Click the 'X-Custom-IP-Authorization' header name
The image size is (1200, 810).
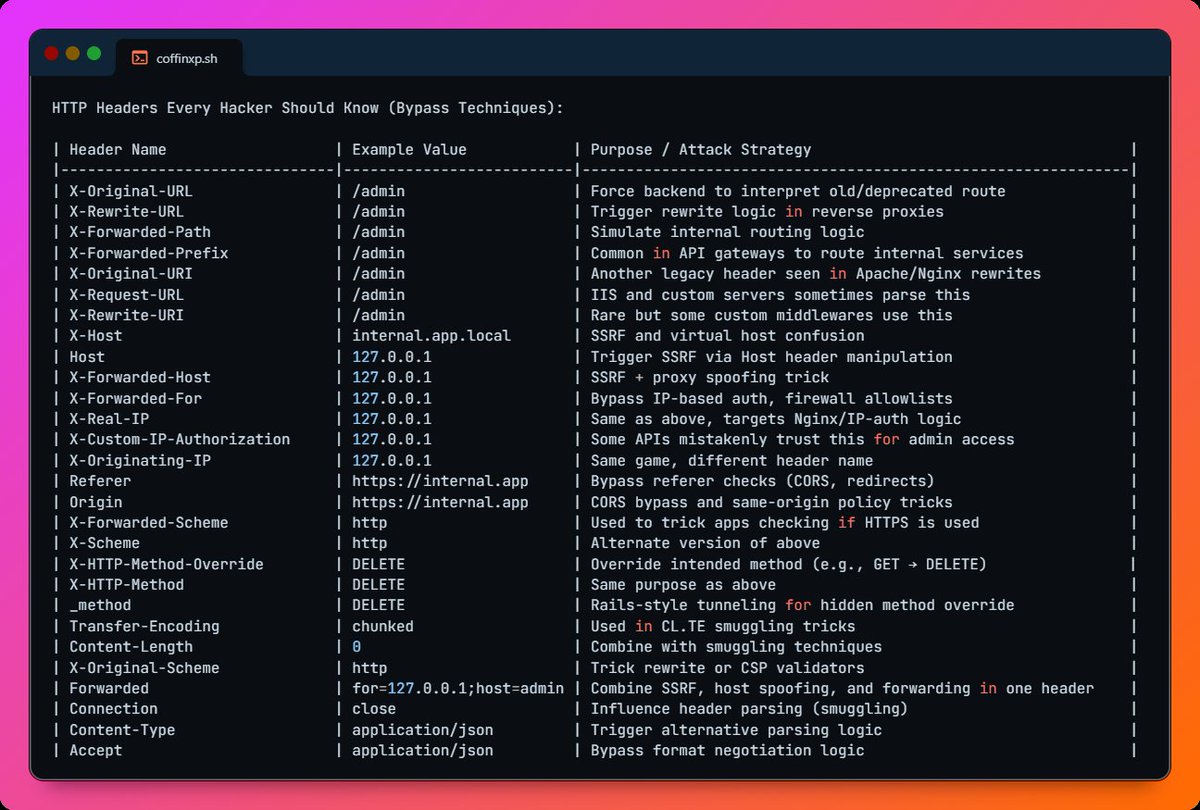180,440
